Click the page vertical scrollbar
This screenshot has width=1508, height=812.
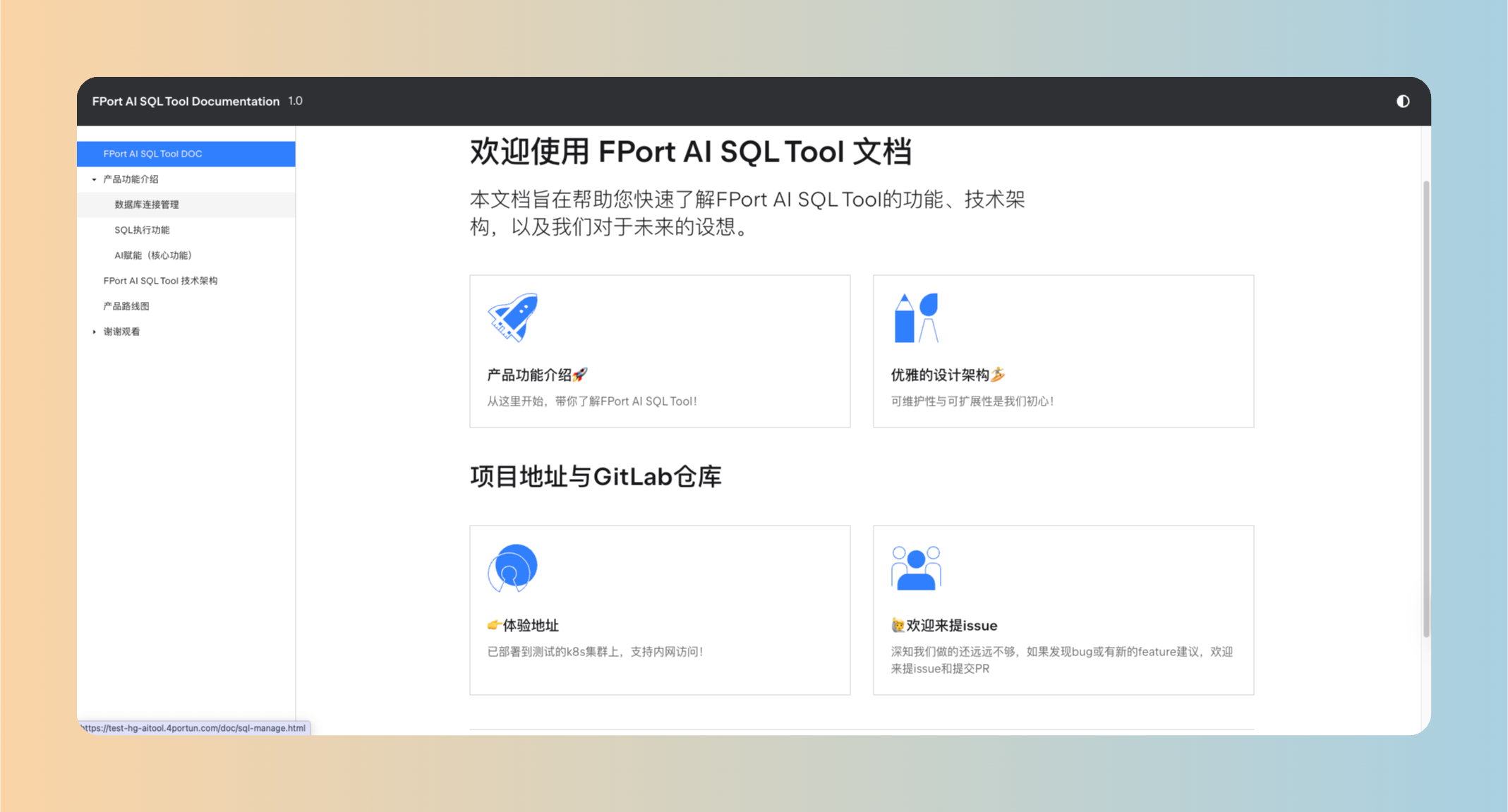click(1425, 409)
